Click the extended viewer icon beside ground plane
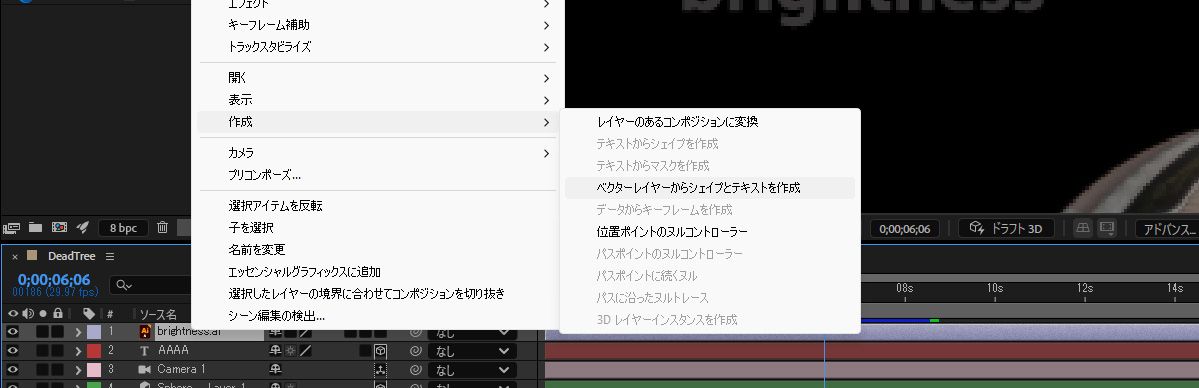 tap(1106, 228)
